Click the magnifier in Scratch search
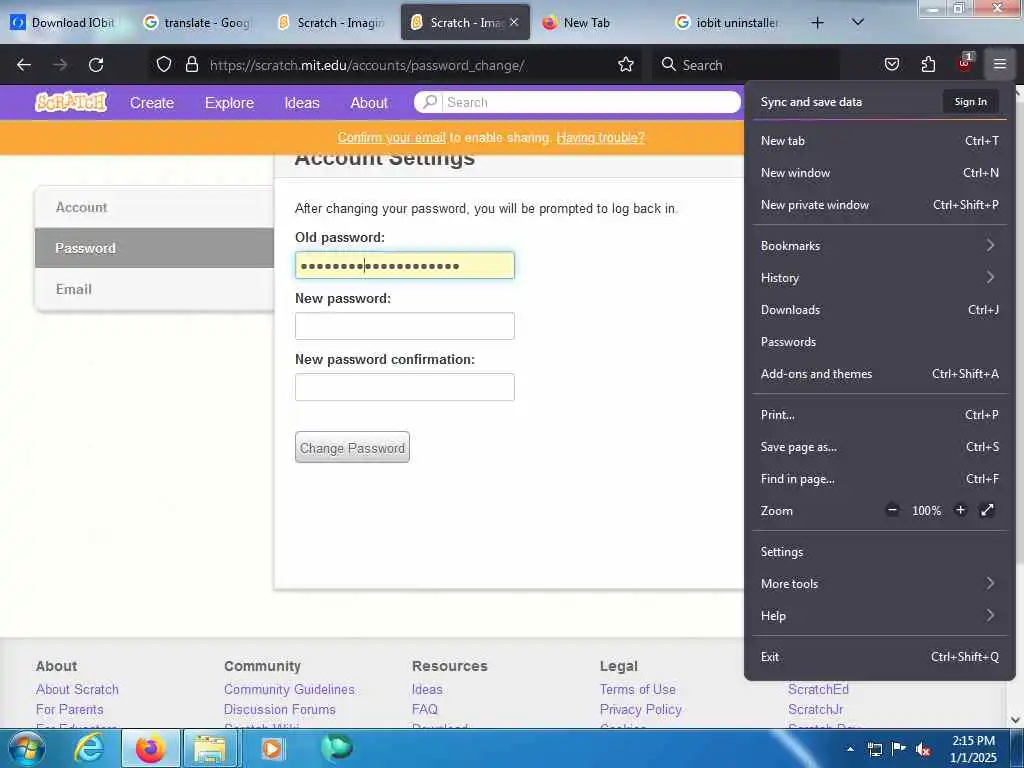Screen dimensions: 1024x768 click(430, 102)
